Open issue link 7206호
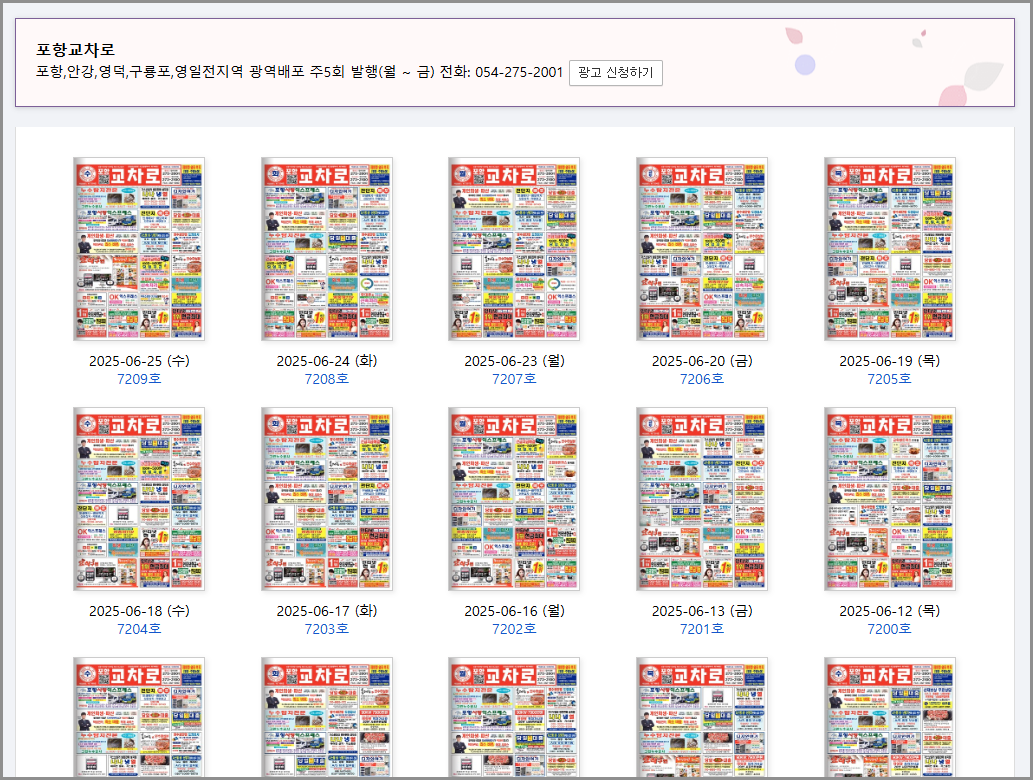The image size is (1033, 780). pos(702,378)
